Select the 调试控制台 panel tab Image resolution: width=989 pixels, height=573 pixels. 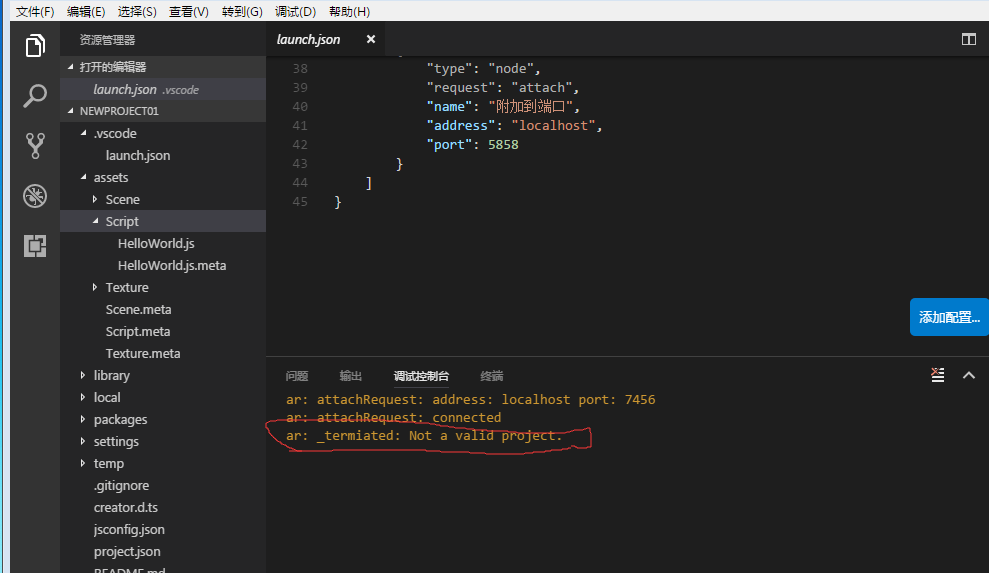point(421,376)
